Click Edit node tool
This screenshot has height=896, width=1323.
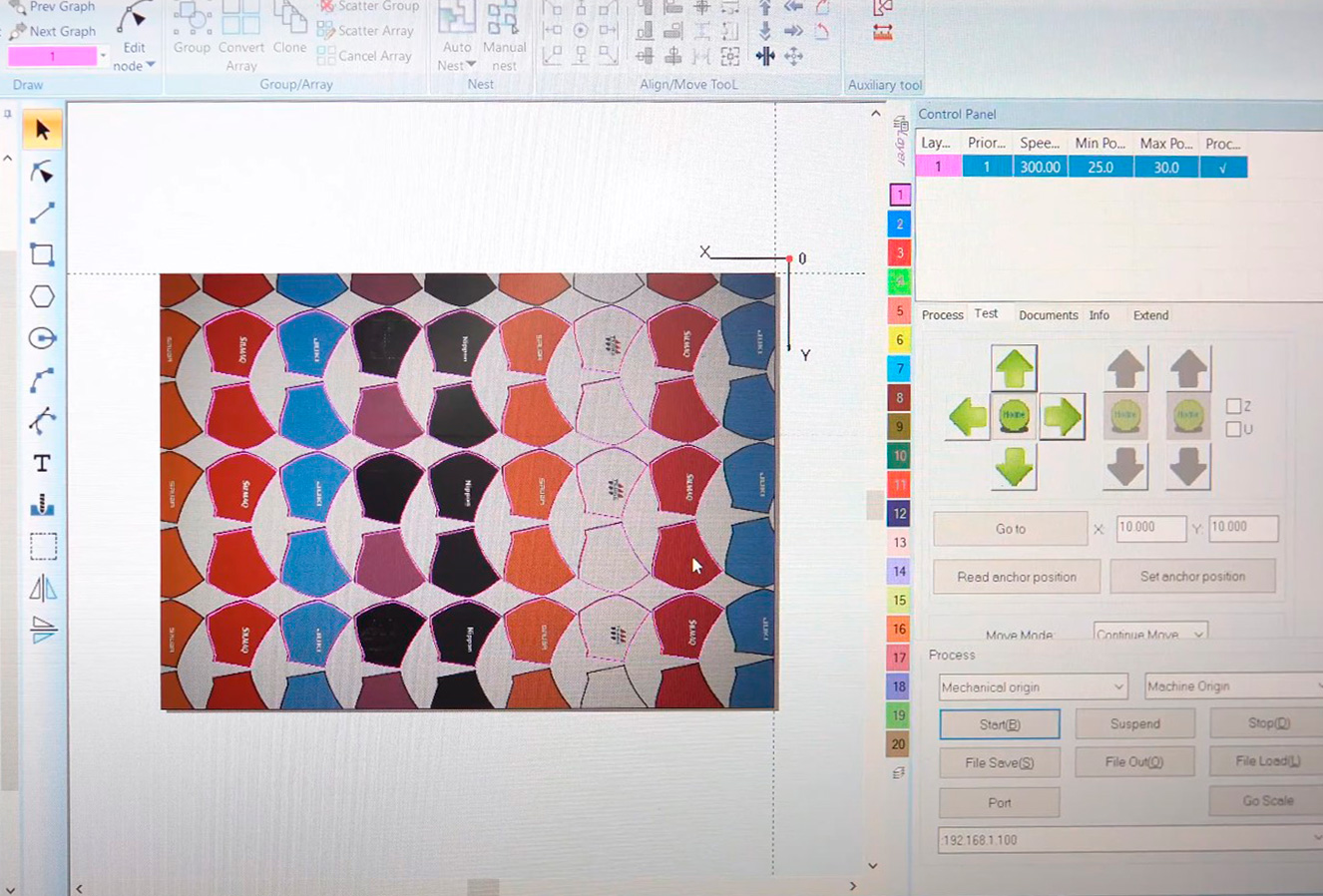(134, 37)
